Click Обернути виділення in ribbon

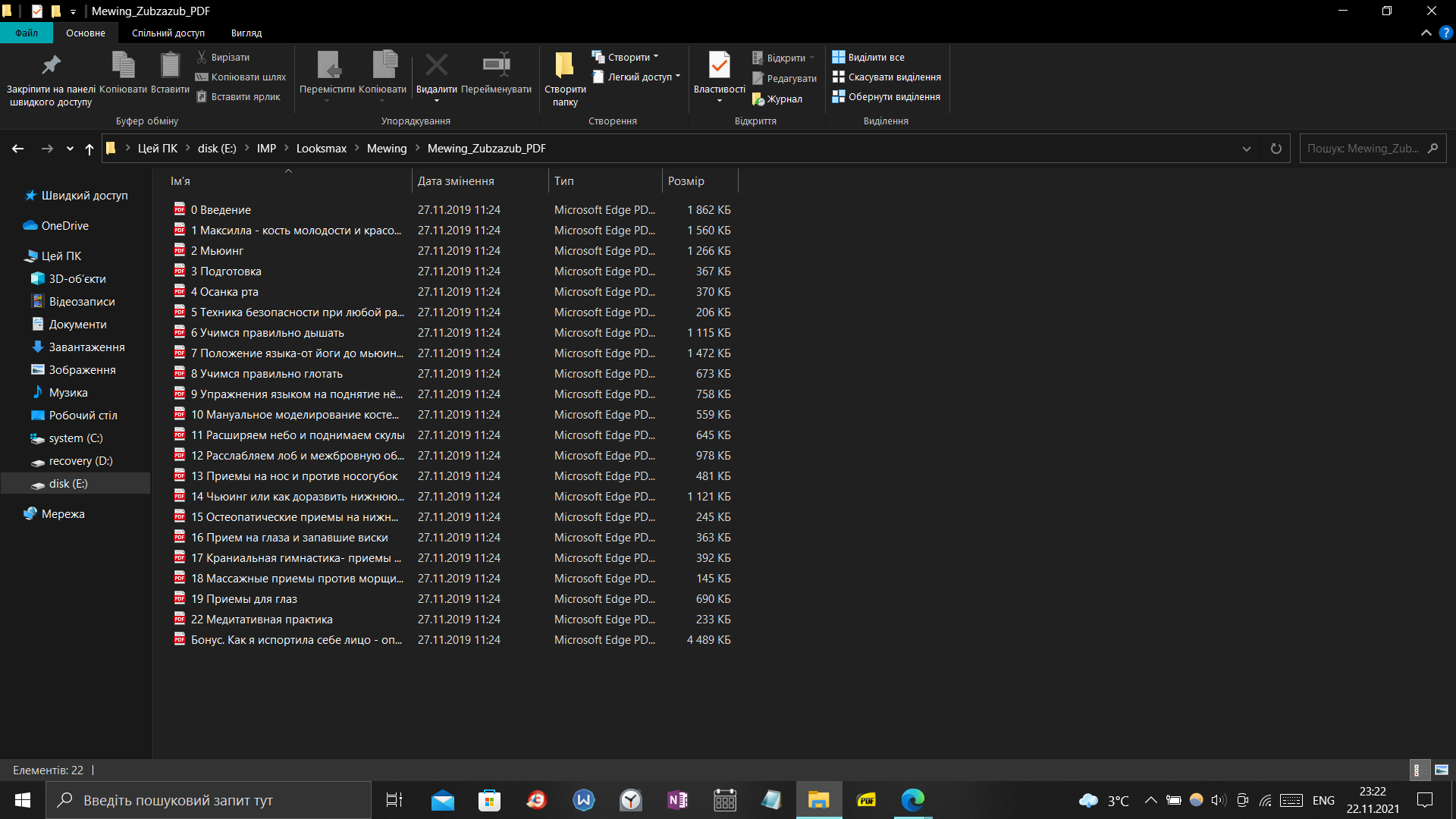pos(886,96)
